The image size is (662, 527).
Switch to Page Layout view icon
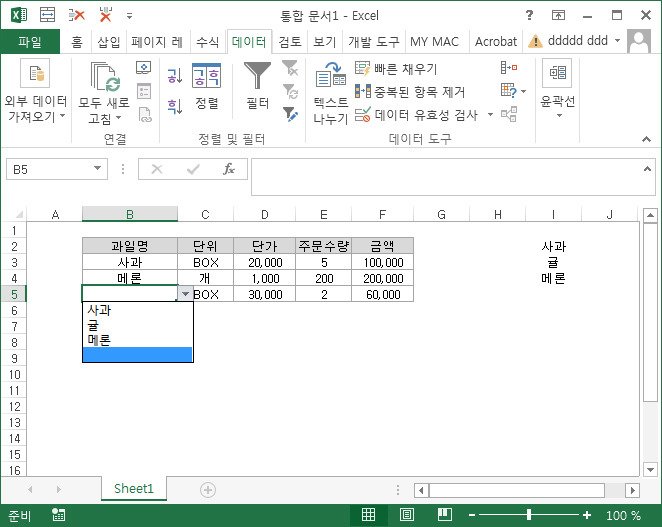point(407,514)
